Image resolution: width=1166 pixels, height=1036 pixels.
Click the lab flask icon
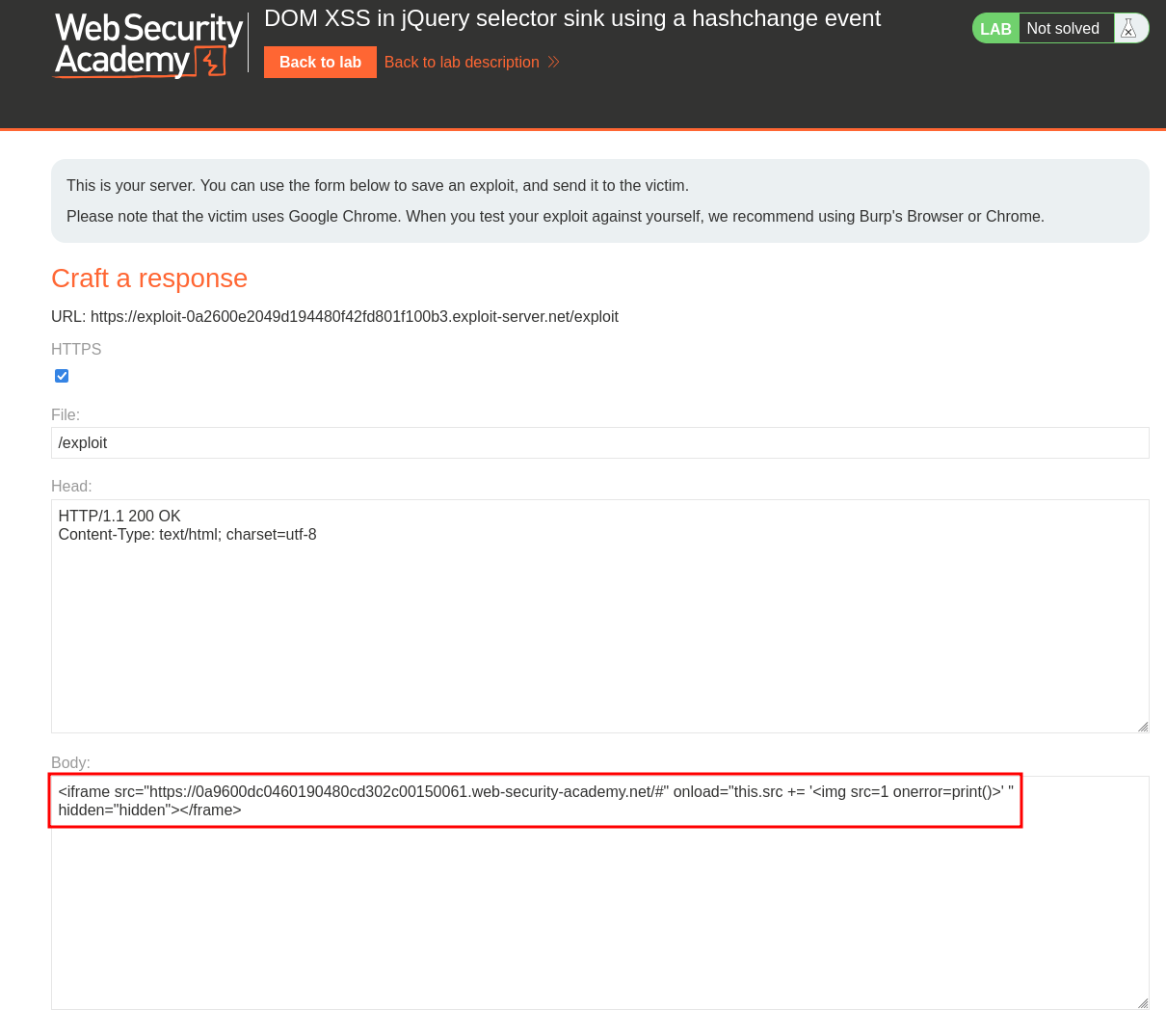[x=1128, y=29]
